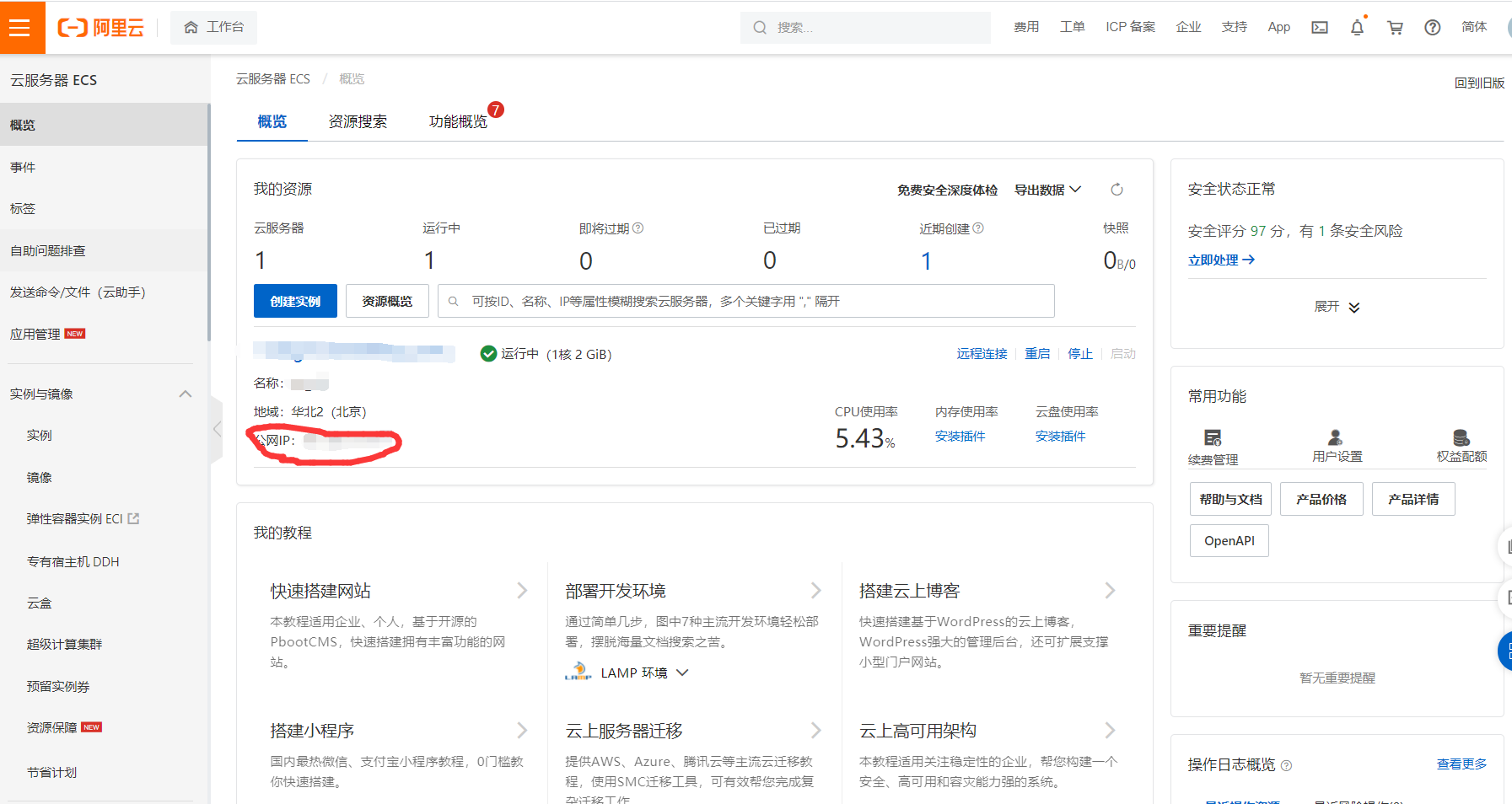Refresh 我的资源 with circular arrow icon
The image size is (1512, 804).
[1117, 190]
